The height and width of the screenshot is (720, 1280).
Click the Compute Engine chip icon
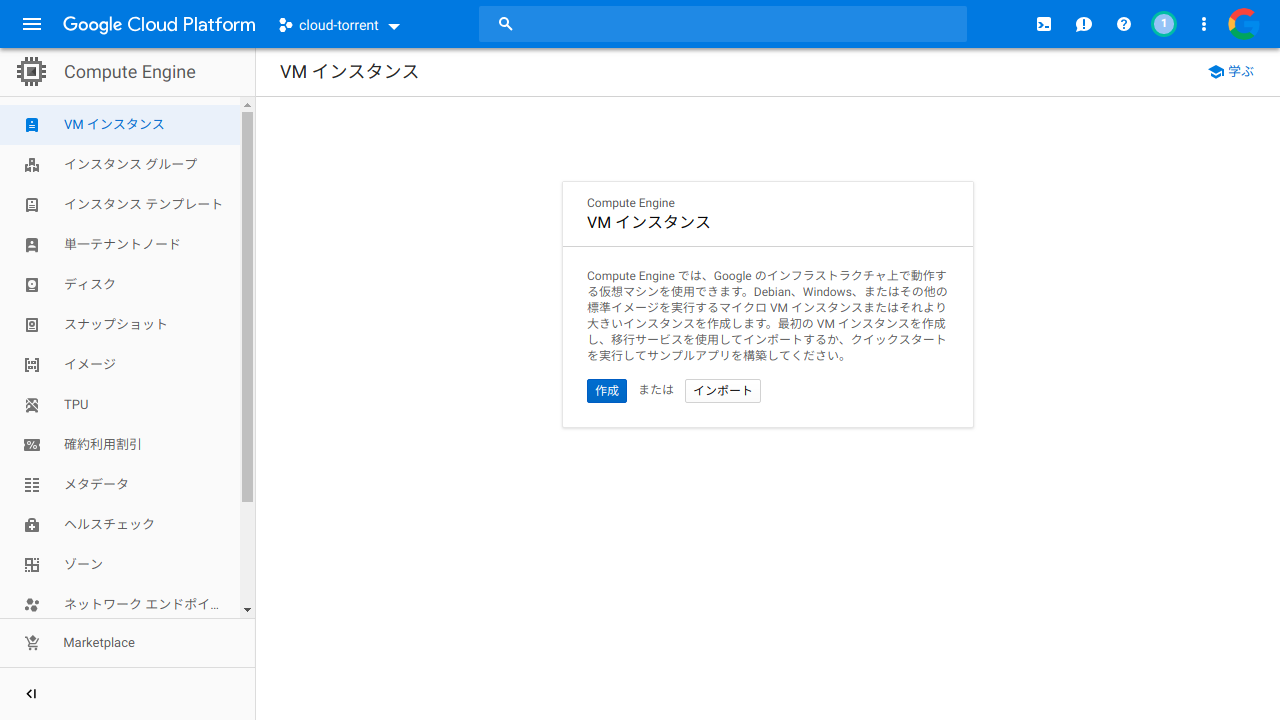[32, 72]
